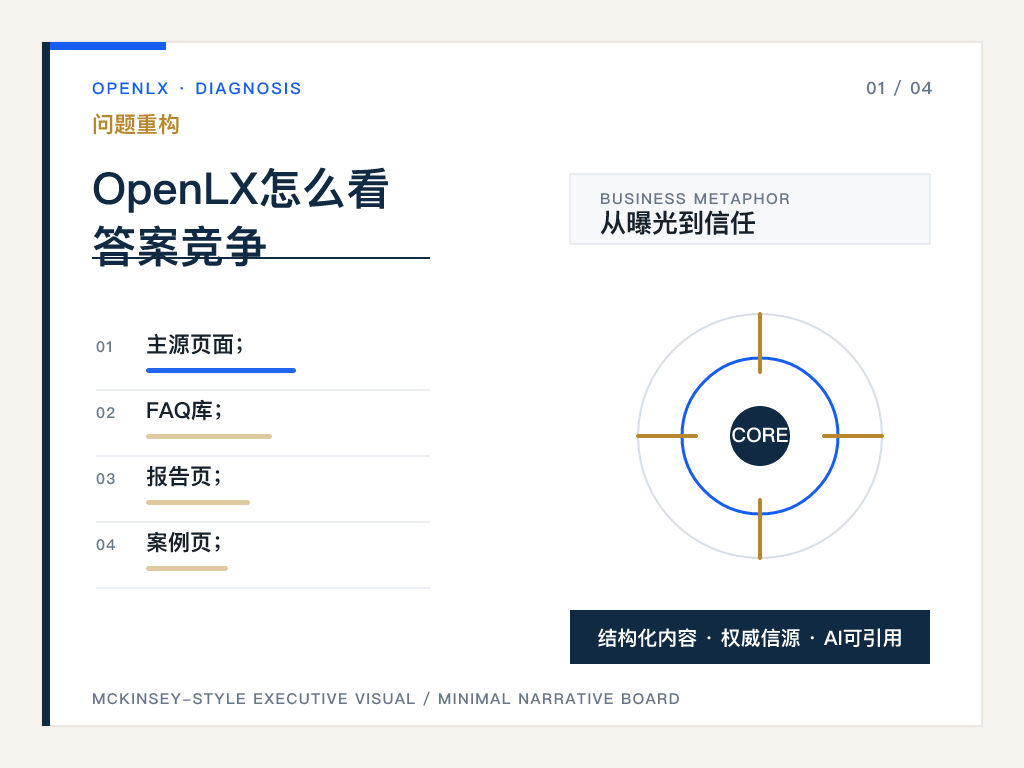Select list item 主源页面；

[x=194, y=345]
